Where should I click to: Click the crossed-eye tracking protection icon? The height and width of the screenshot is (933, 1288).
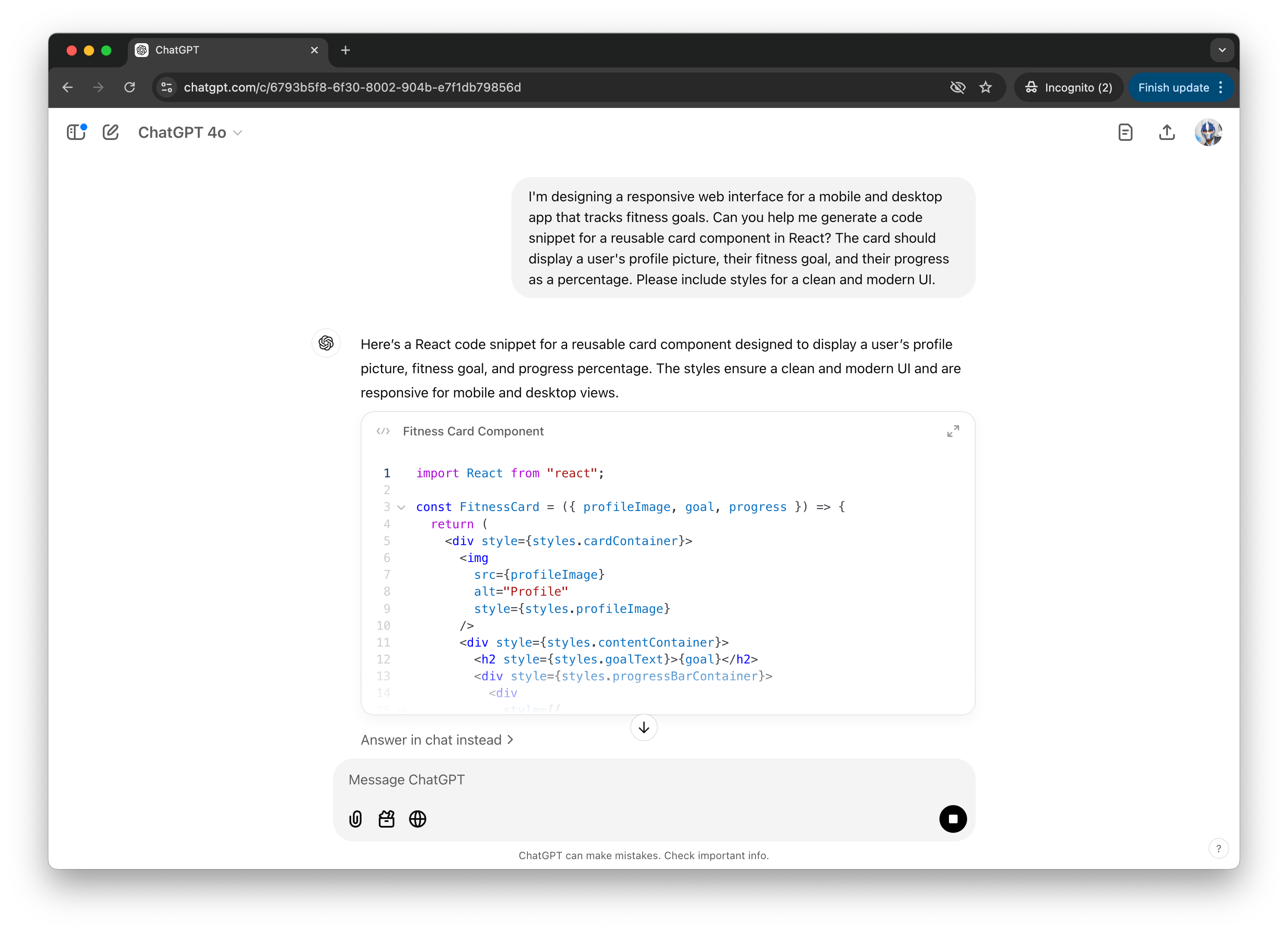(958, 87)
